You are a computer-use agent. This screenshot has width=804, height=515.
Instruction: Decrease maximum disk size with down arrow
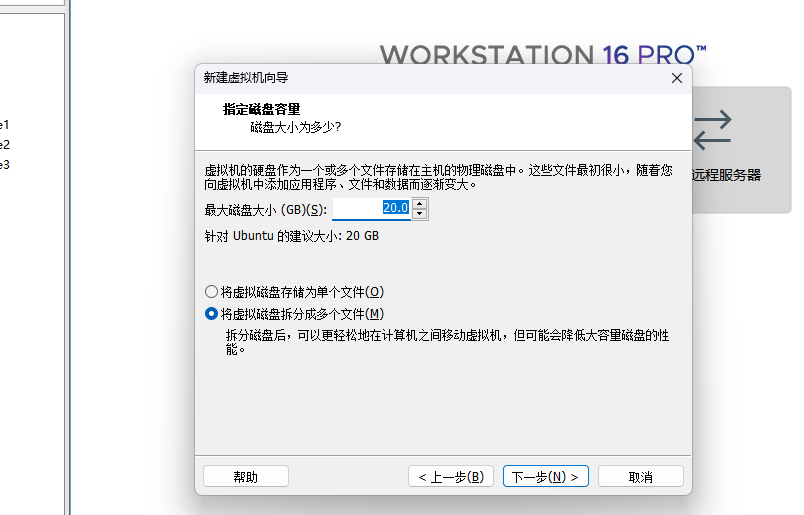[x=420, y=214]
